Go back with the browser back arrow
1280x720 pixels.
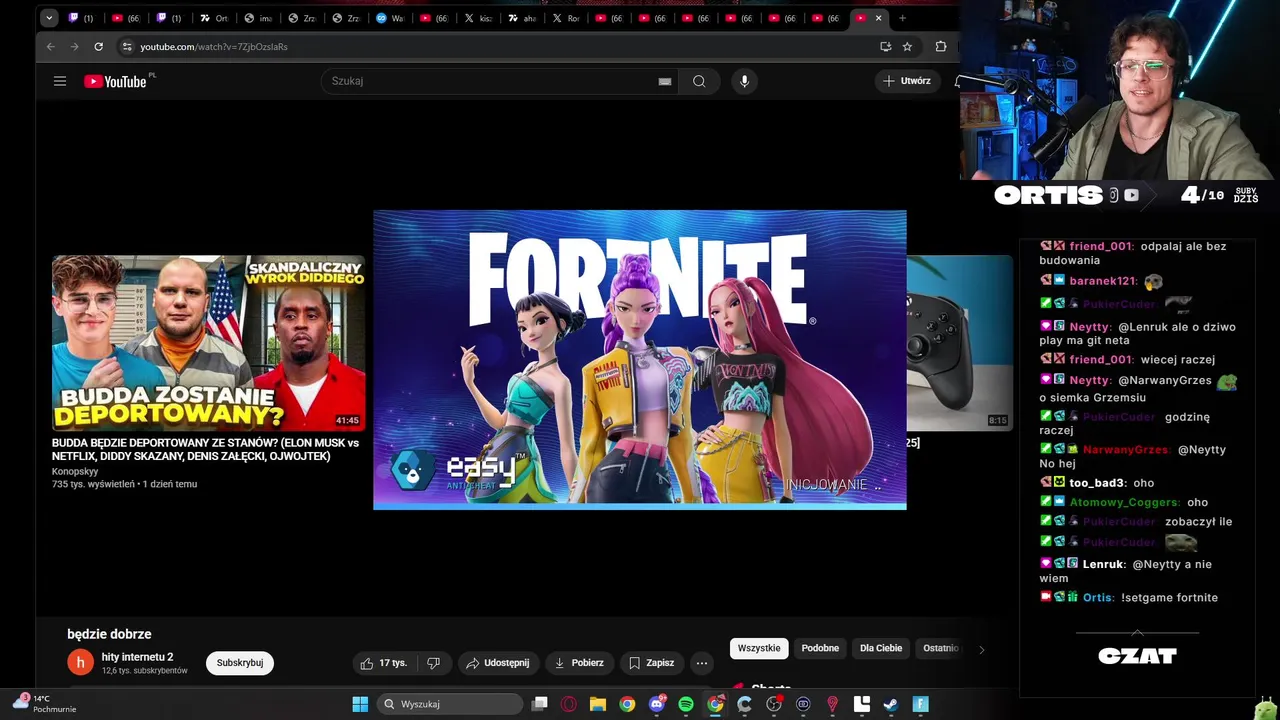click(x=51, y=47)
